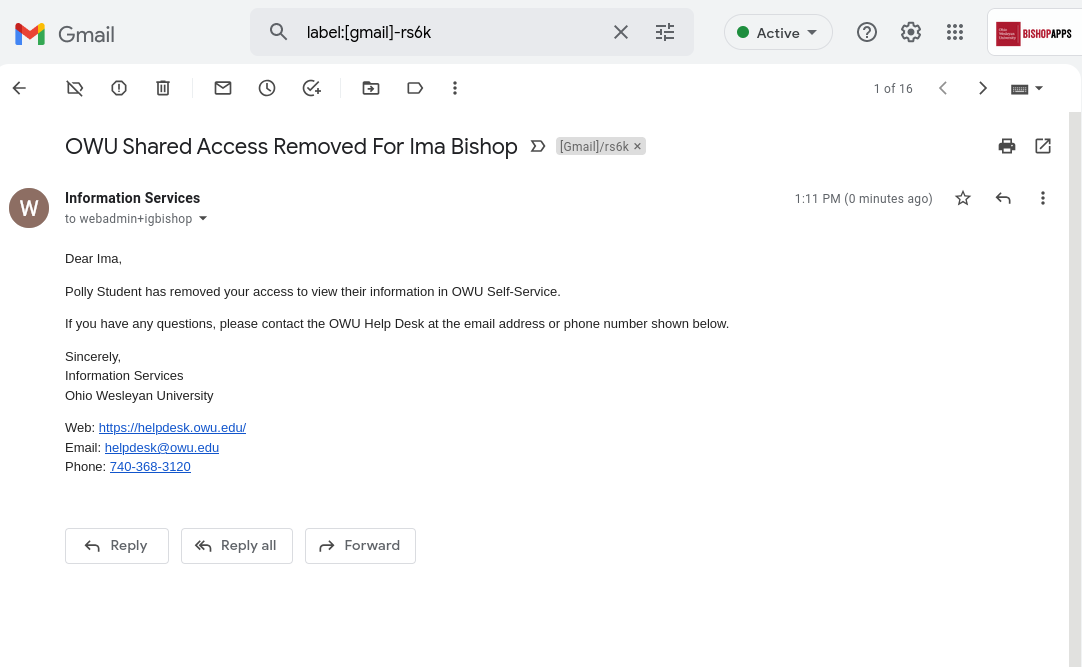Open the Move to folder icon
This screenshot has height=667, width=1082.
tap(371, 88)
